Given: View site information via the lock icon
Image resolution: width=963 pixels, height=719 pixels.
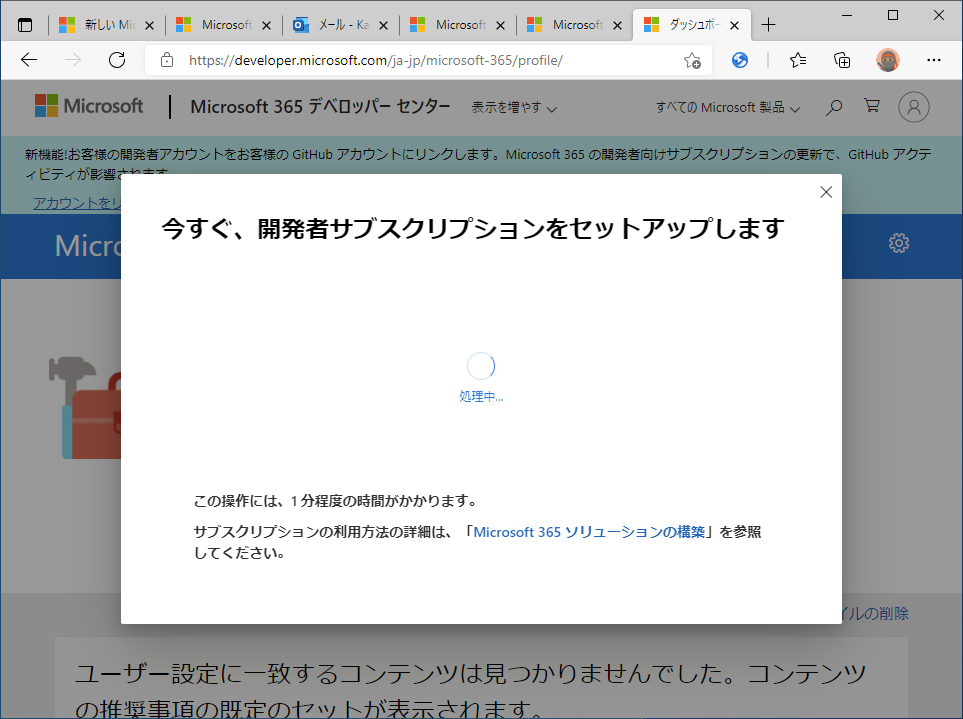Looking at the screenshot, I should pos(166,60).
